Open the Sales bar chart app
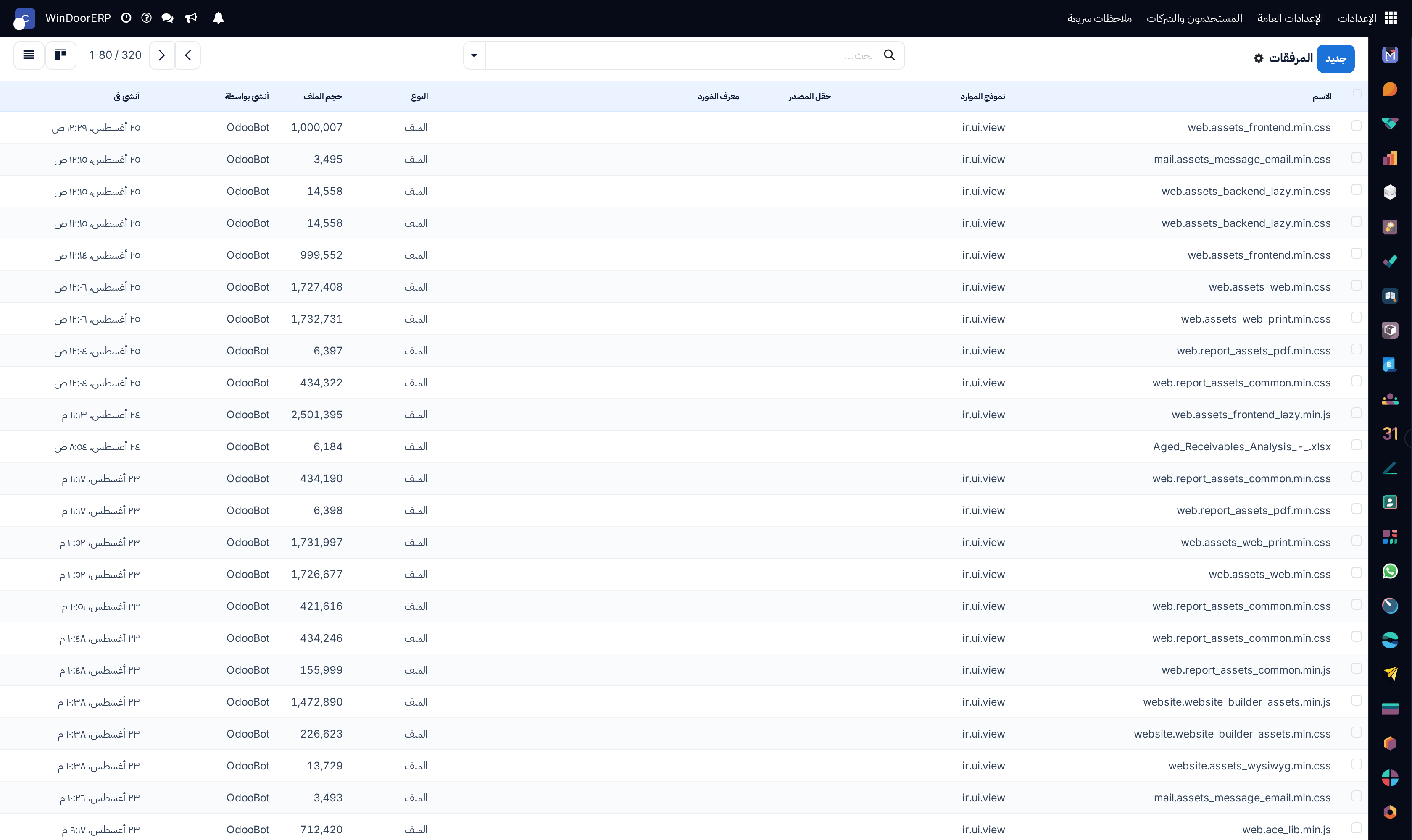Viewport: 1412px width, 840px height. (1390, 158)
